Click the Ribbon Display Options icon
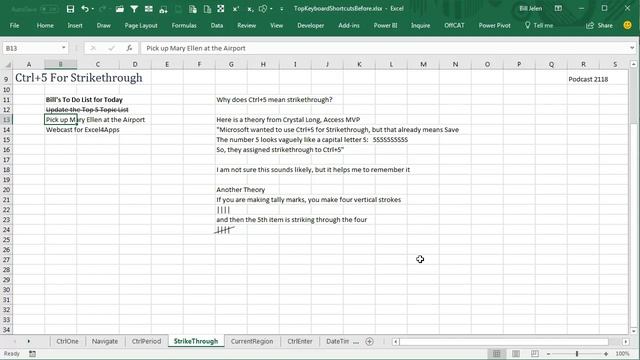The width and height of the screenshot is (640, 360). pyautogui.click(x=558, y=9)
